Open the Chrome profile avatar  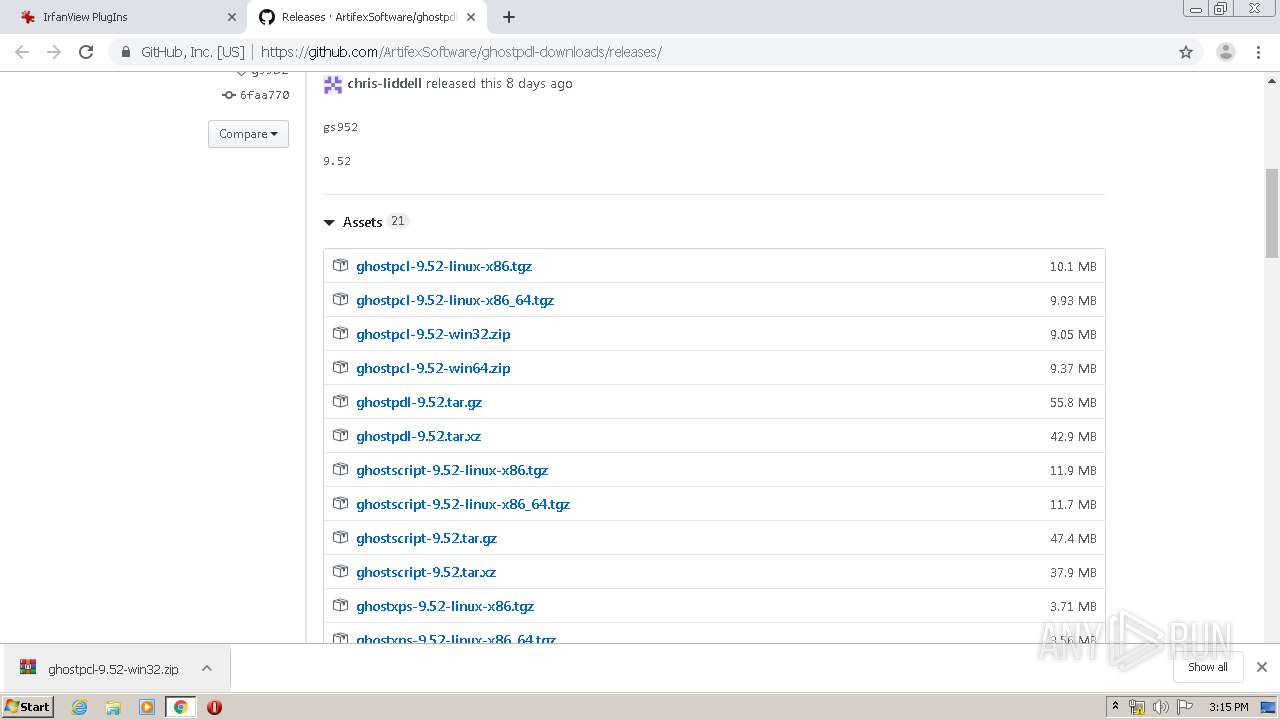[1226, 52]
